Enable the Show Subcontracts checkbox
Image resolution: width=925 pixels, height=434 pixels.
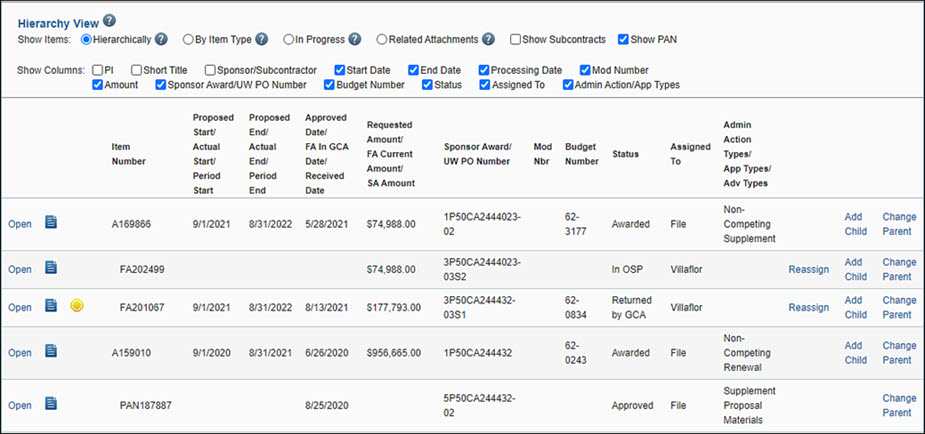[x=515, y=40]
